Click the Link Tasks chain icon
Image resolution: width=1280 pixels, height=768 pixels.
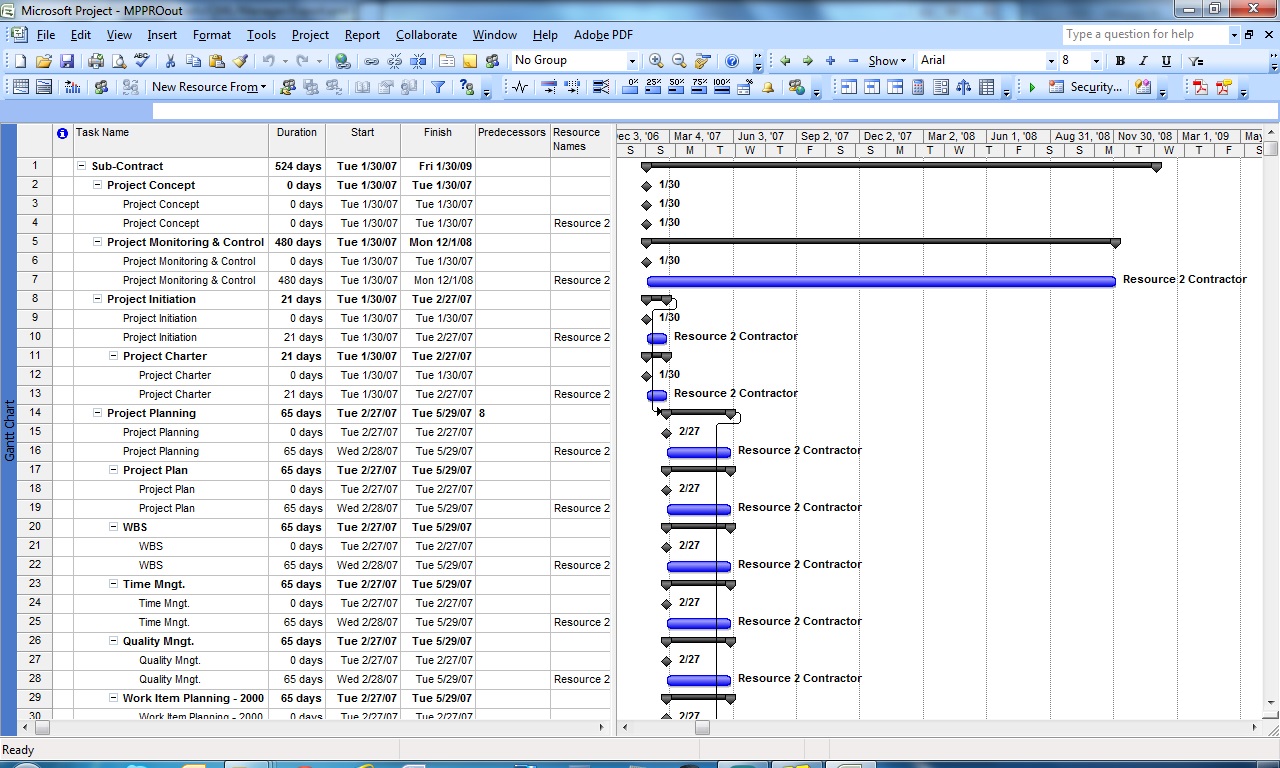(371, 61)
